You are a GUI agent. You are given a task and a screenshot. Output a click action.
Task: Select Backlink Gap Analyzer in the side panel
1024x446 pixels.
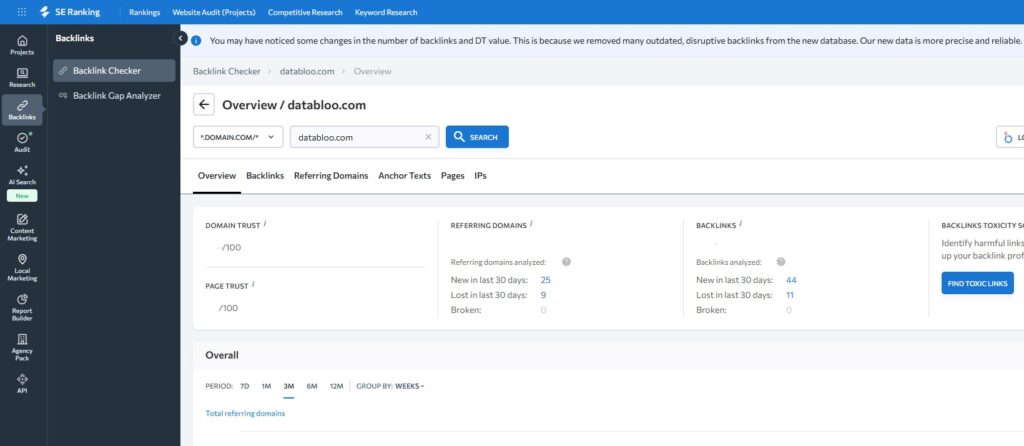pos(114,95)
